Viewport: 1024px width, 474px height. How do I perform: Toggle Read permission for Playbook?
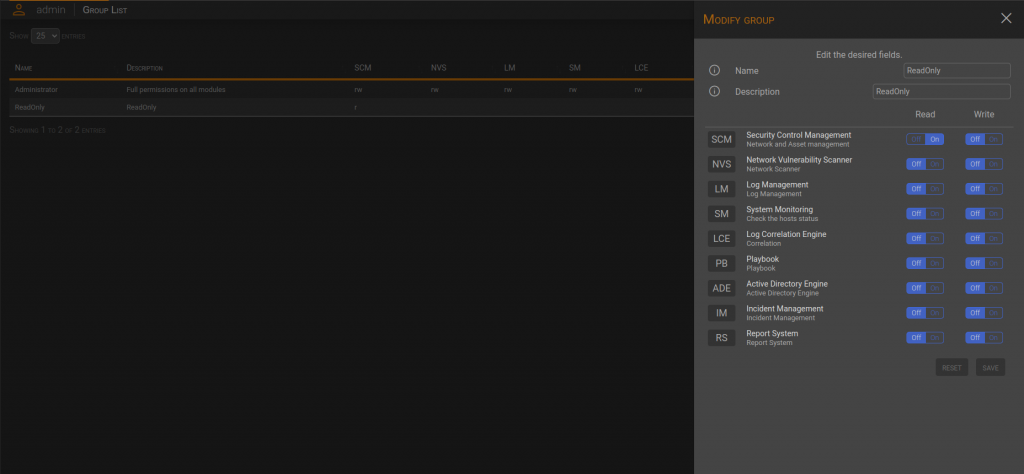[x=925, y=263]
